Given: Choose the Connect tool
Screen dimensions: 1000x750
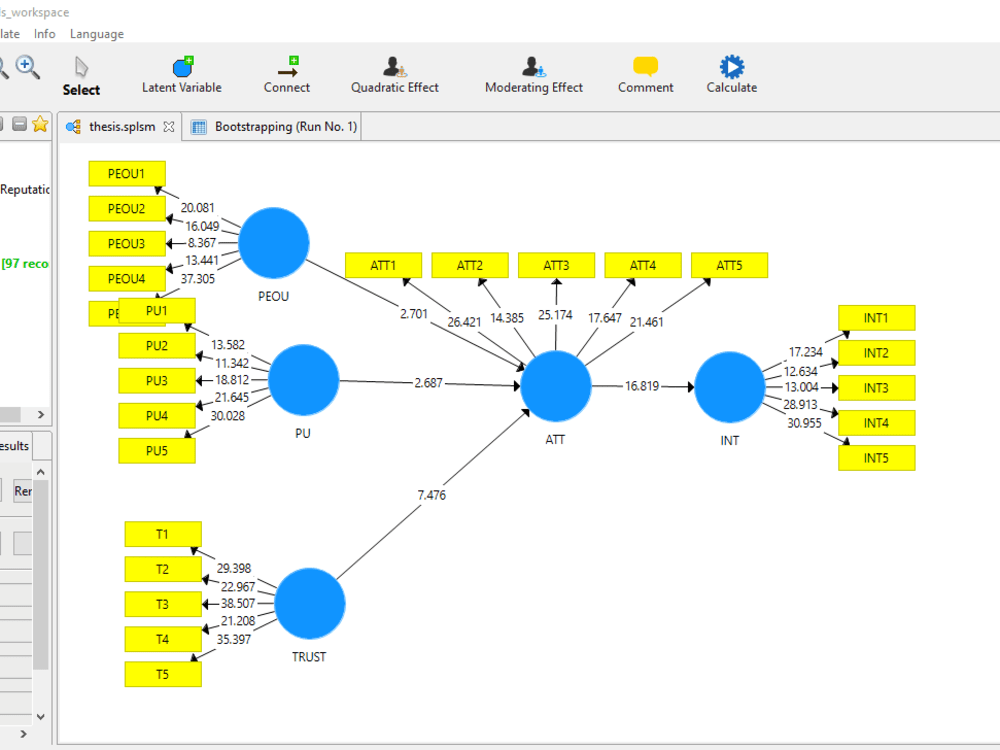Looking at the screenshot, I should pyautogui.click(x=287, y=70).
